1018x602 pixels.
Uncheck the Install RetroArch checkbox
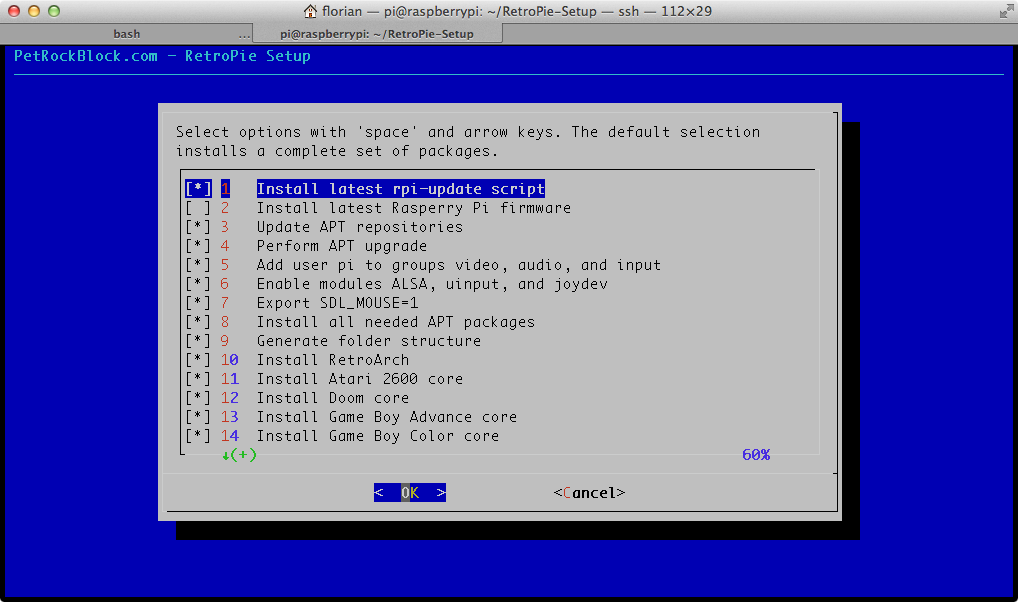pyautogui.click(x=198, y=360)
